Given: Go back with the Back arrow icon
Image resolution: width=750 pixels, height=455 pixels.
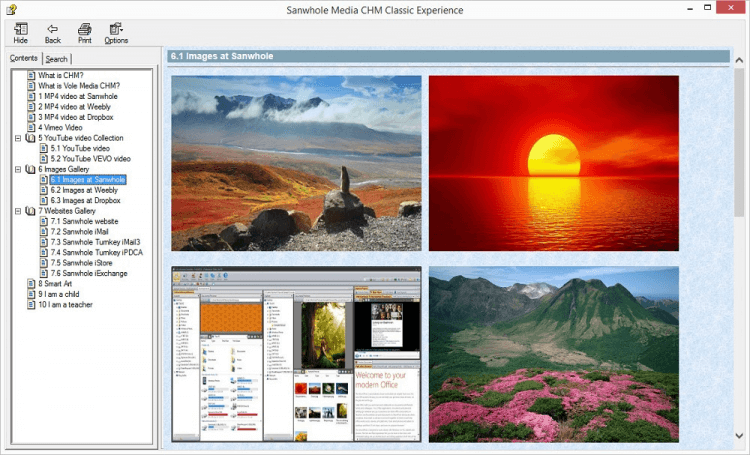Looking at the screenshot, I should [53, 29].
